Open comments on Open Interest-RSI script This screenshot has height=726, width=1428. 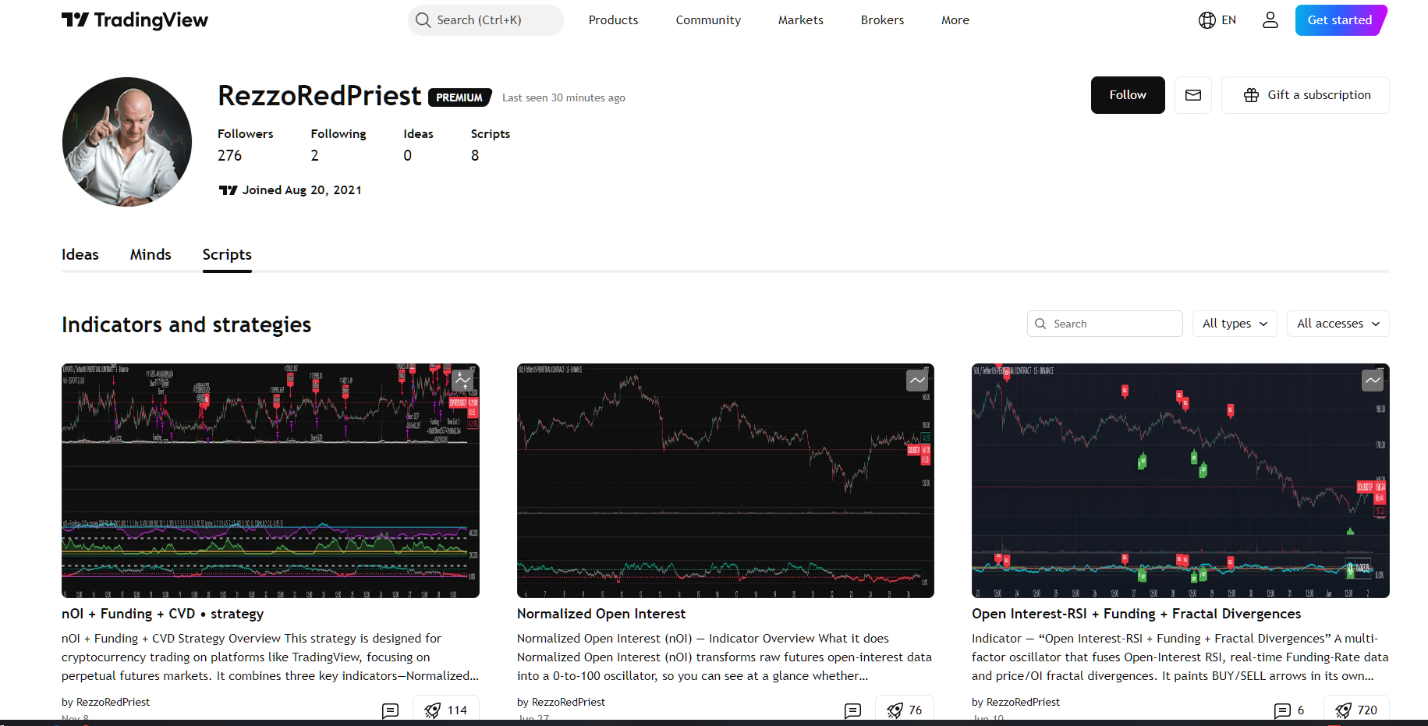tap(1288, 711)
